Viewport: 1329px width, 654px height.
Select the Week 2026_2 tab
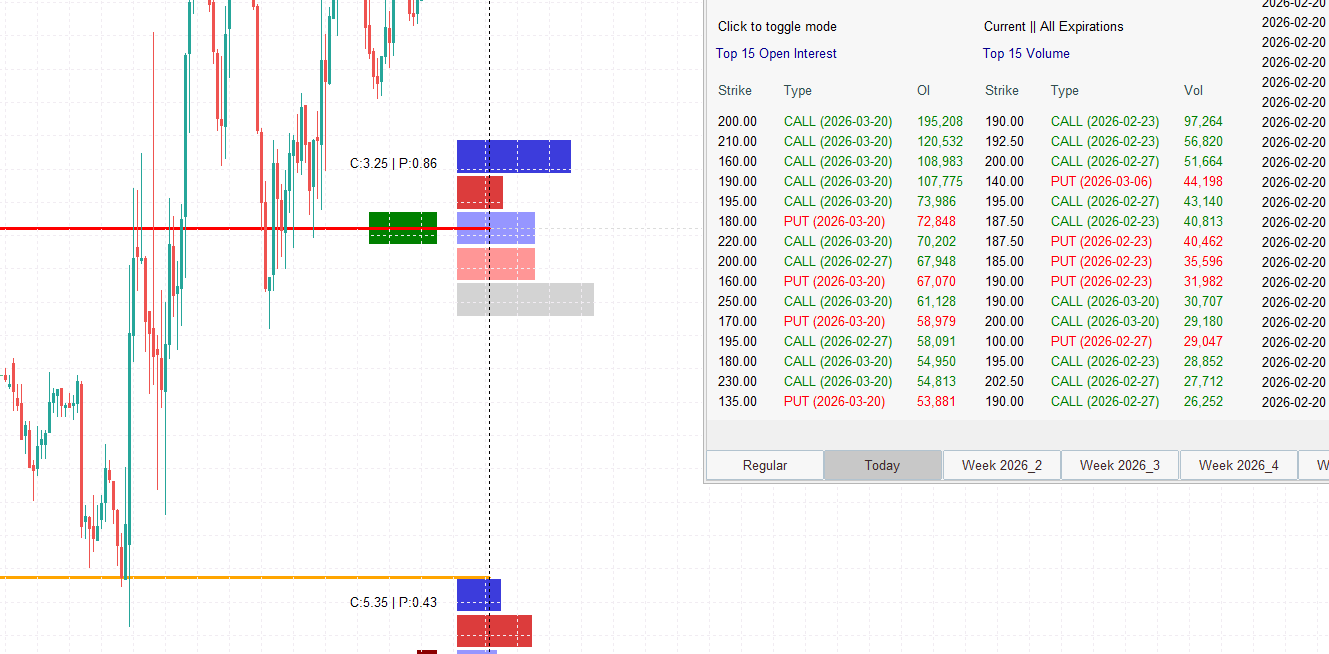1001,465
